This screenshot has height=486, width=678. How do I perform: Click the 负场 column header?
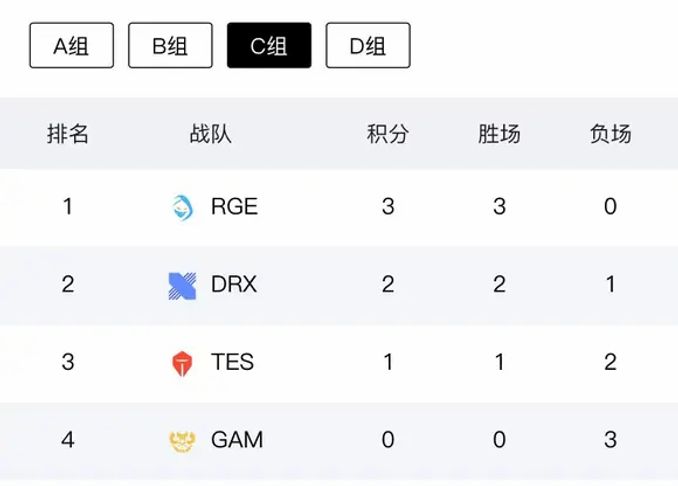click(x=610, y=134)
